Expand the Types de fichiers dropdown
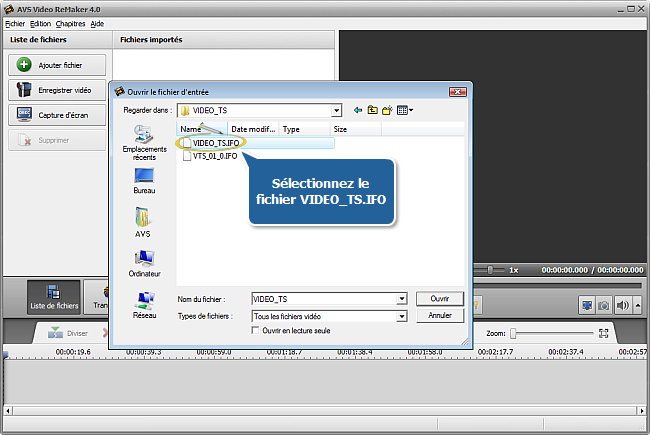Image resolution: width=650 pixels, height=435 pixels. coord(401,316)
